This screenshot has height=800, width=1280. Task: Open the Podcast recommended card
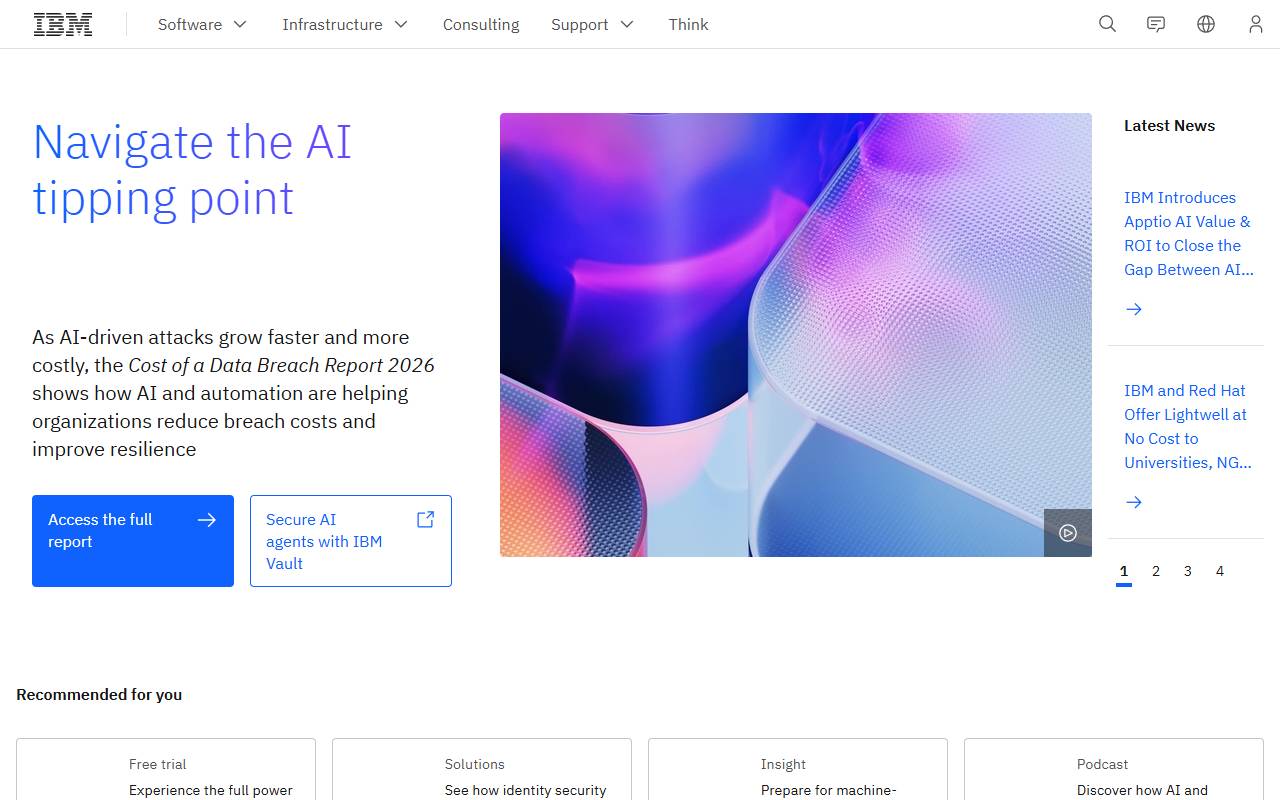1114,769
